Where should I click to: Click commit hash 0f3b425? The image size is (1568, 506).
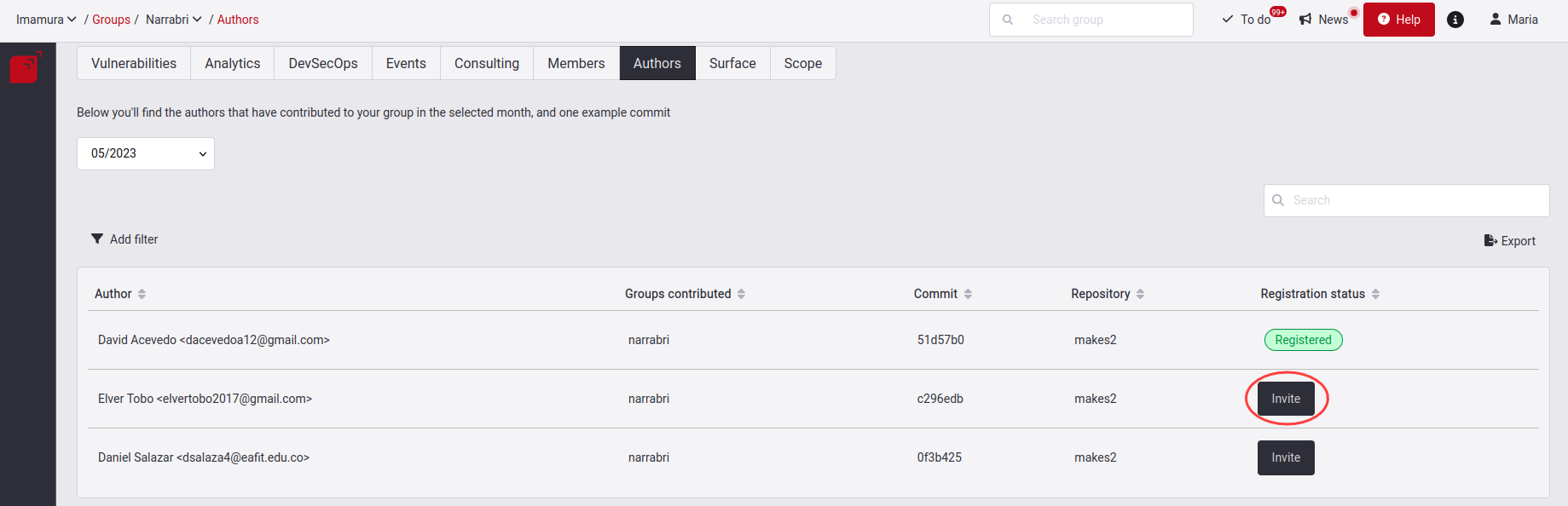pyautogui.click(x=940, y=457)
